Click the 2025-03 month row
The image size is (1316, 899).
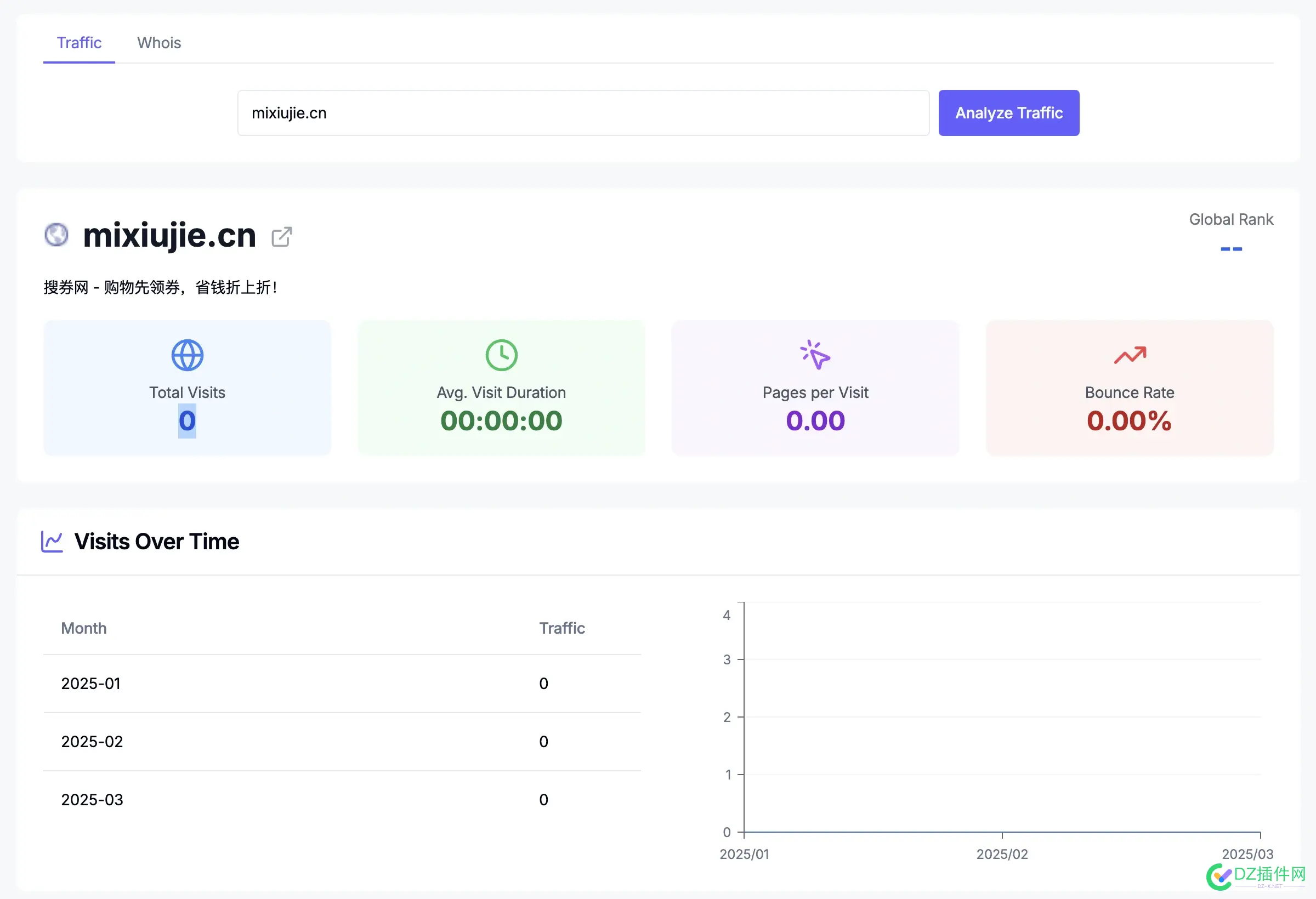342,799
